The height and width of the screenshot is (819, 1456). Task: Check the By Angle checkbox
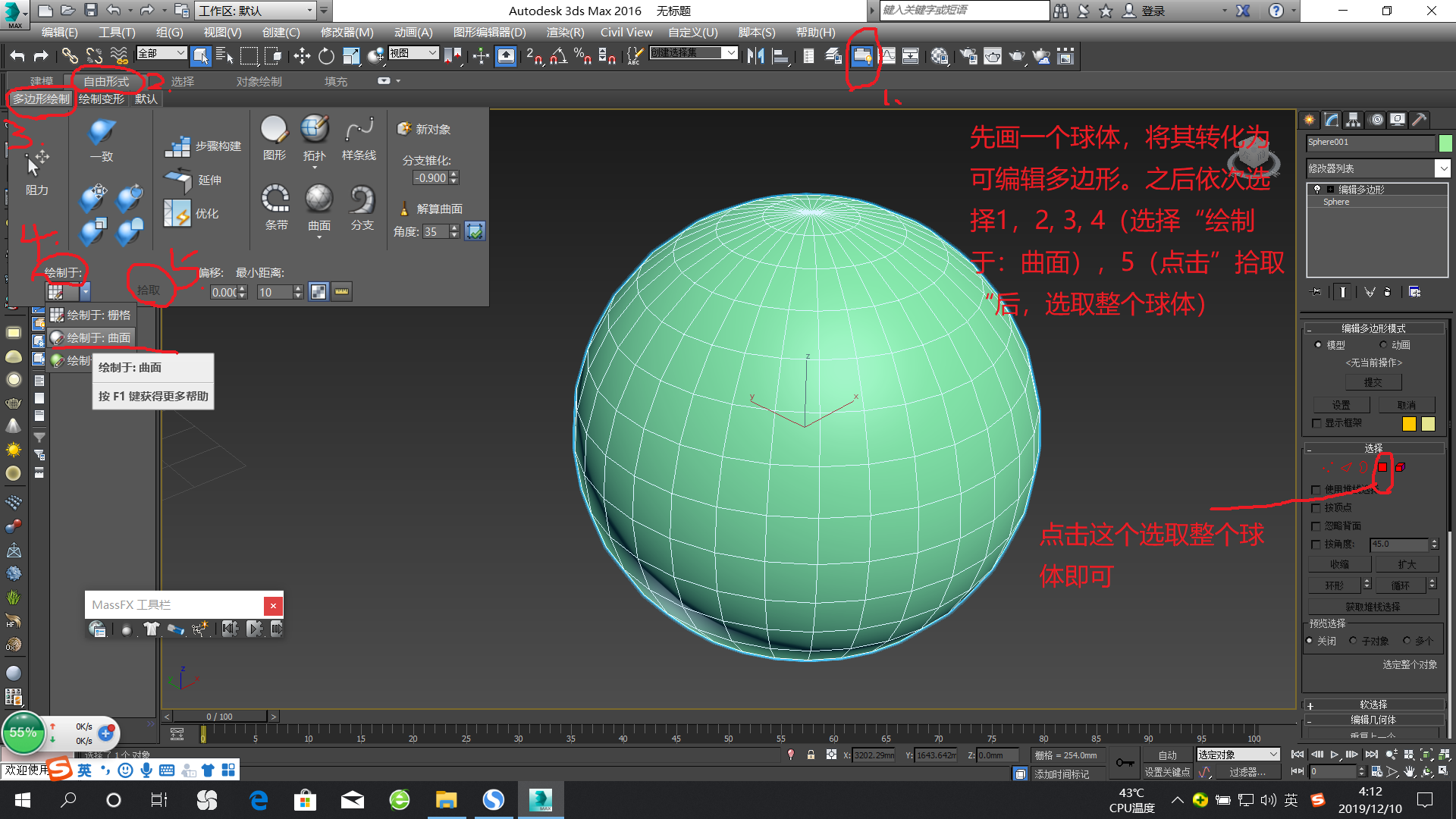pyautogui.click(x=1316, y=544)
